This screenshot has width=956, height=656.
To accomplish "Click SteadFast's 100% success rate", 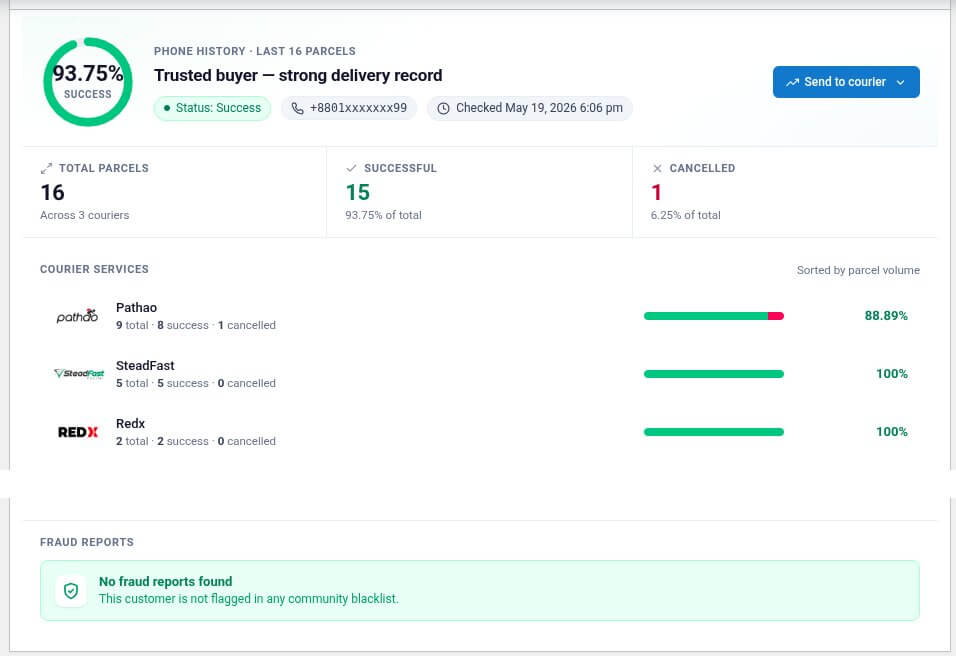I will (x=891, y=374).
